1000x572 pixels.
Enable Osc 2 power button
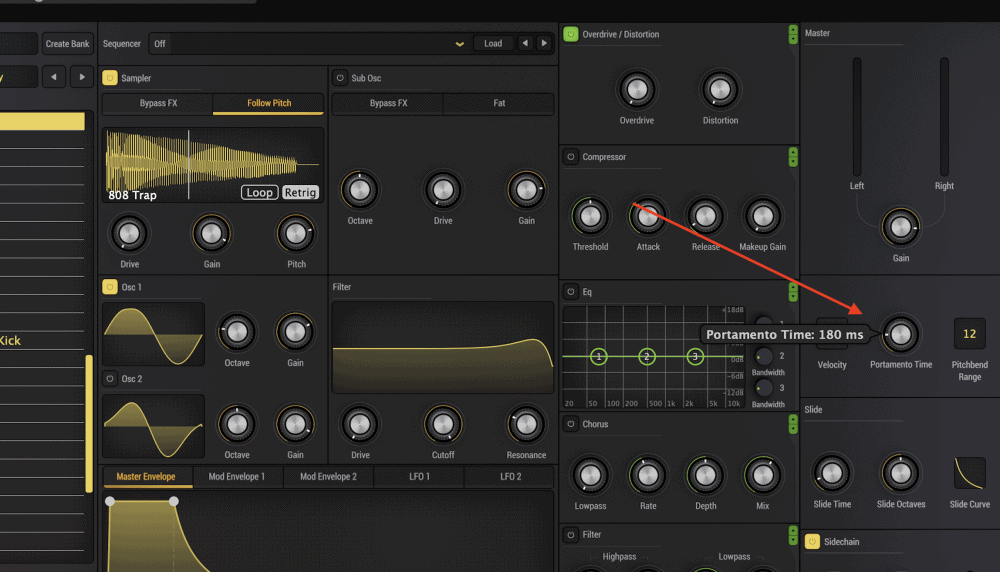pyautogui.click(x=110, y=379)
